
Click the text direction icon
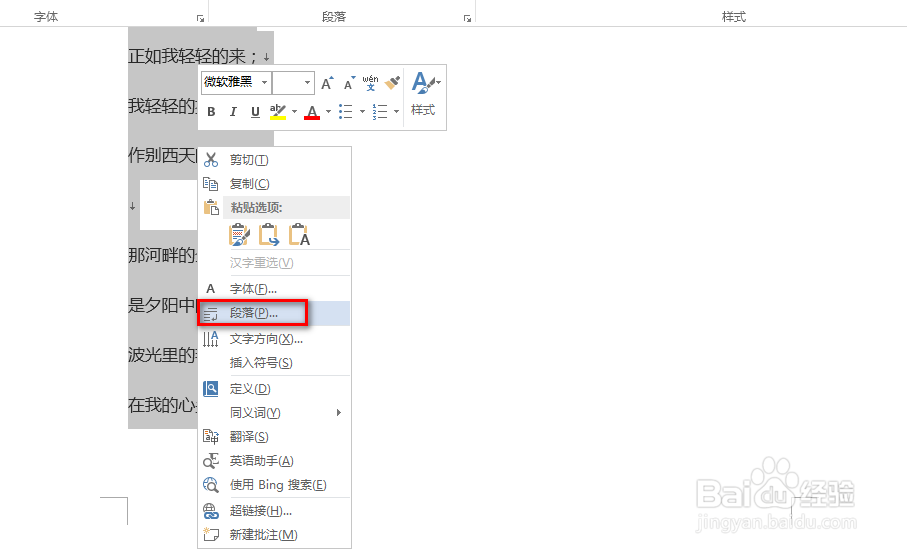pos(211,339)
